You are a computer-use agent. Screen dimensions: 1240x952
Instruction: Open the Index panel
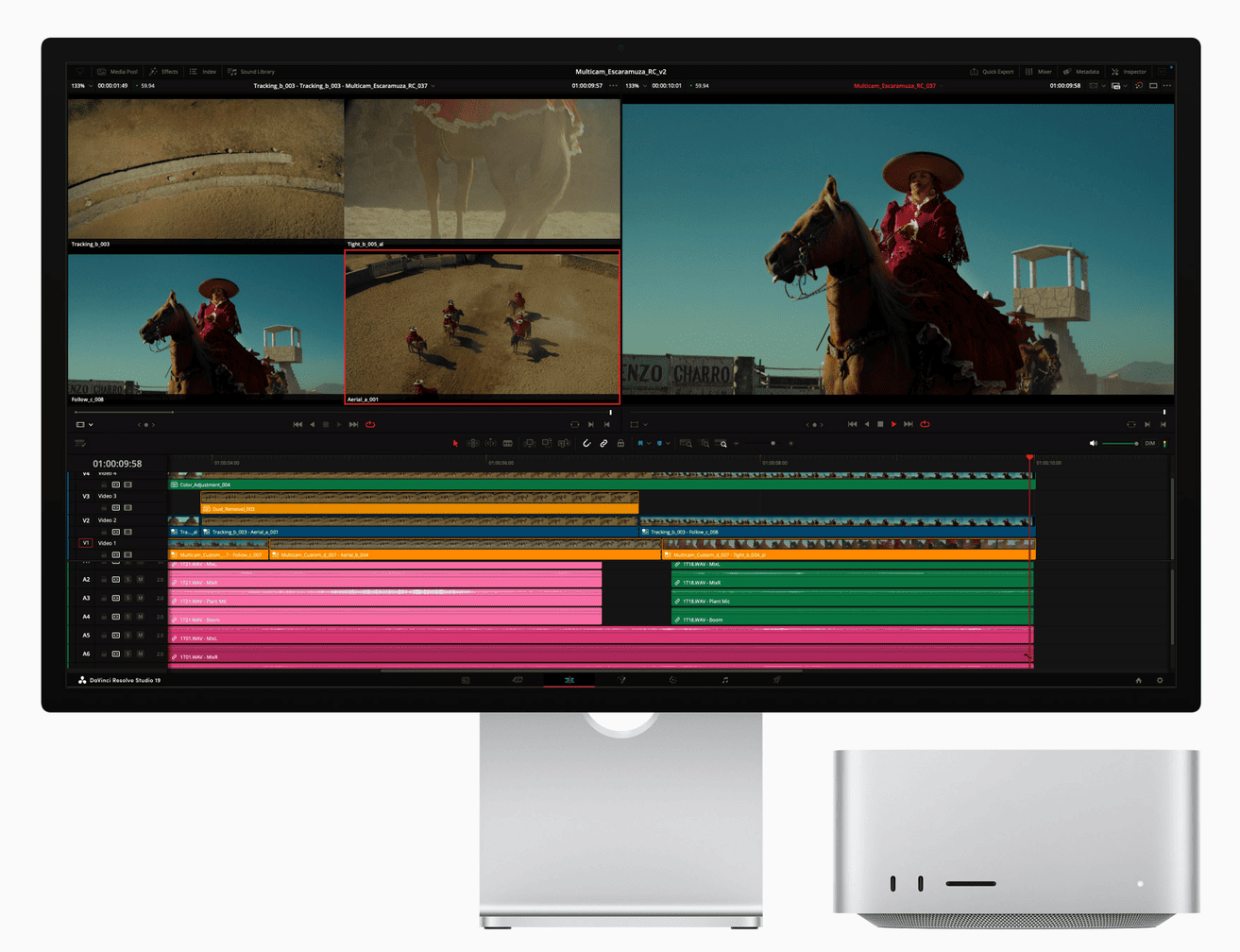point(203,72)
